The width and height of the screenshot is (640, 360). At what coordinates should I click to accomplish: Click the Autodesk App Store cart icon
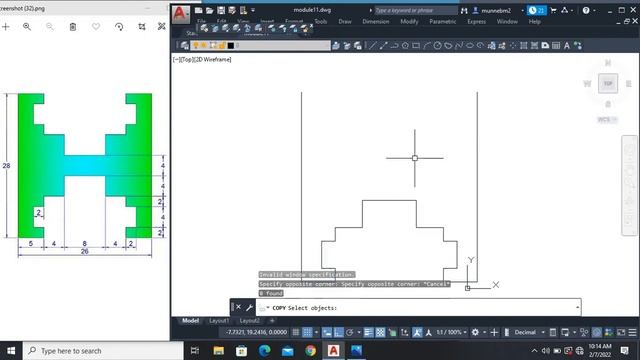[x=554, y=11]
